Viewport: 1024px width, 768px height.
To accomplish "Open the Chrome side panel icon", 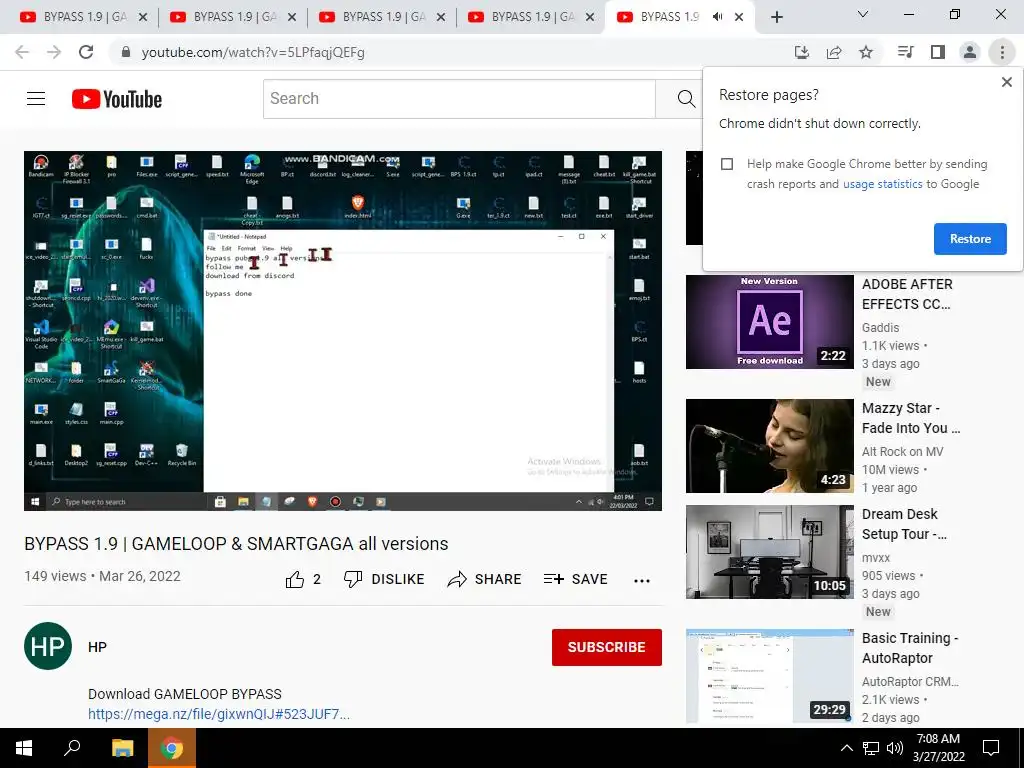I will [938, 52].
